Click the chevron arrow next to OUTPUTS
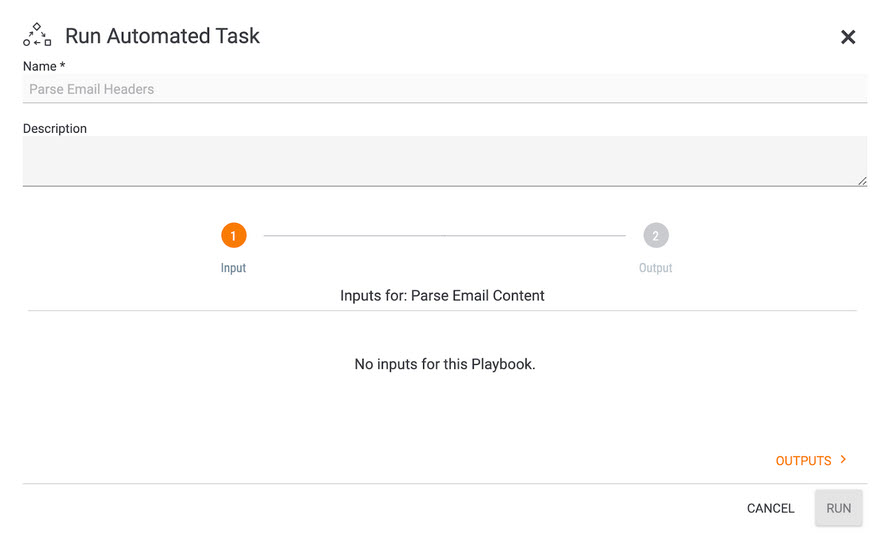 (843, 459)
